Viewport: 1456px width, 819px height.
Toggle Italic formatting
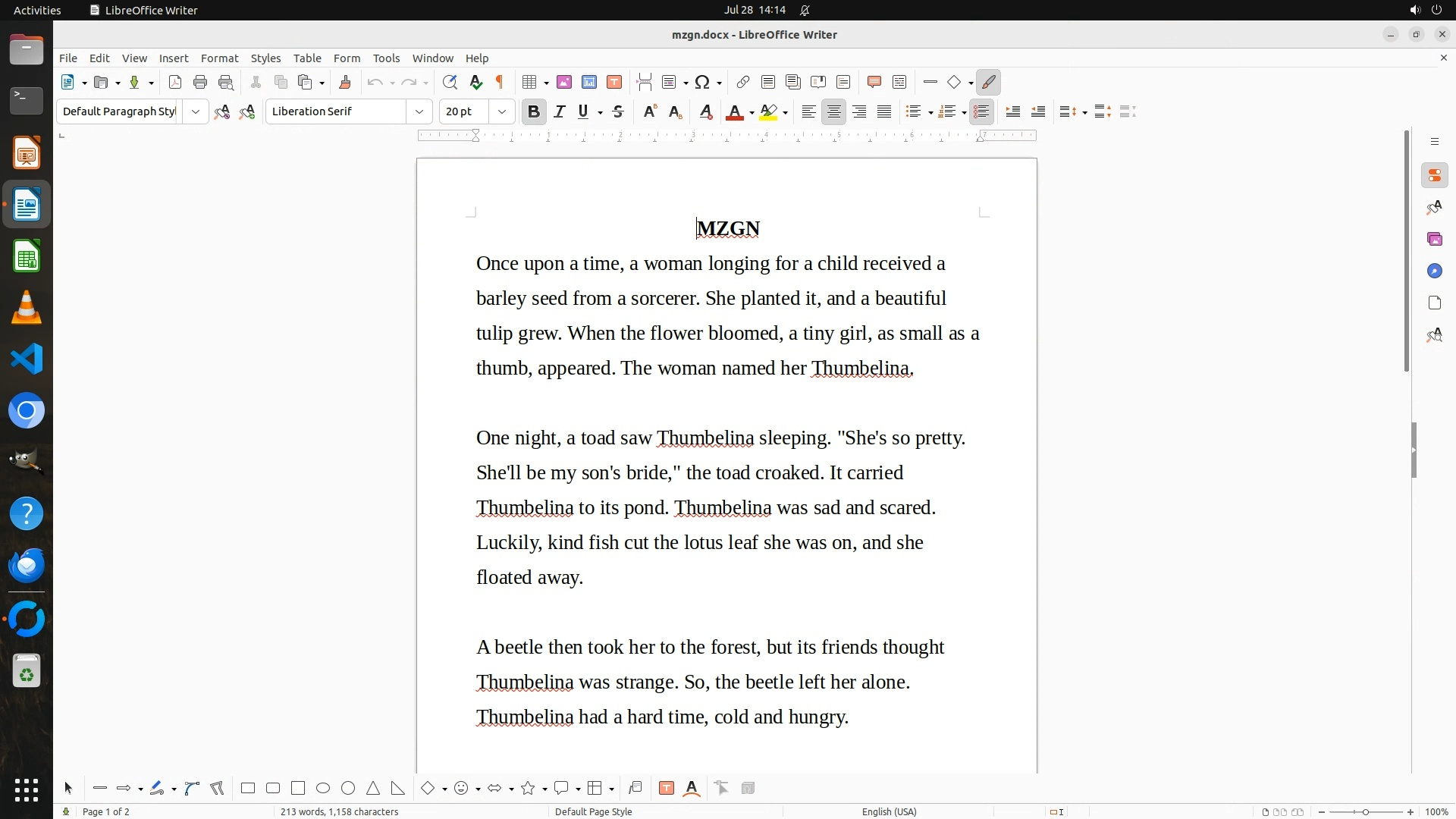560,112
